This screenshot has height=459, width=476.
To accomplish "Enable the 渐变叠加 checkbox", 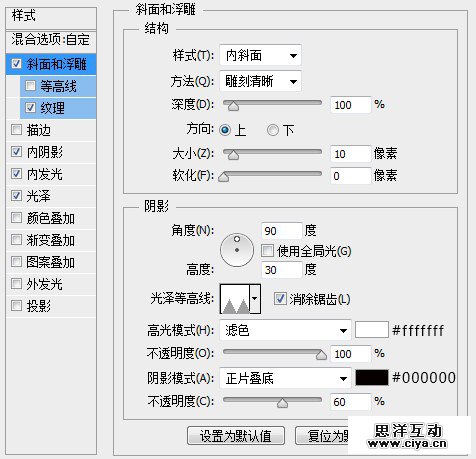I will (16, 240).
